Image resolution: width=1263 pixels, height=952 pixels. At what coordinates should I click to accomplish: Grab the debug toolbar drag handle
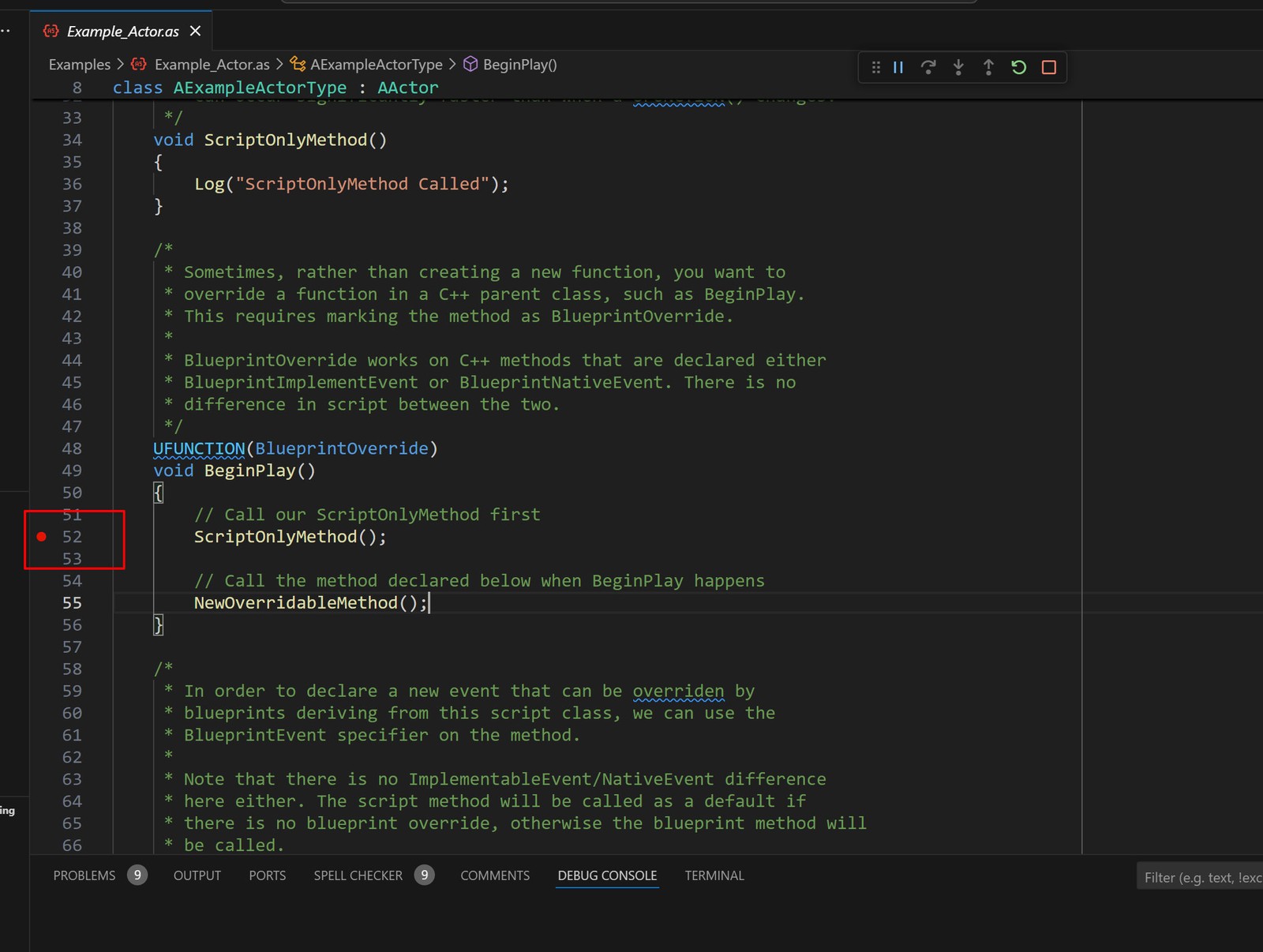coord(875,67)
